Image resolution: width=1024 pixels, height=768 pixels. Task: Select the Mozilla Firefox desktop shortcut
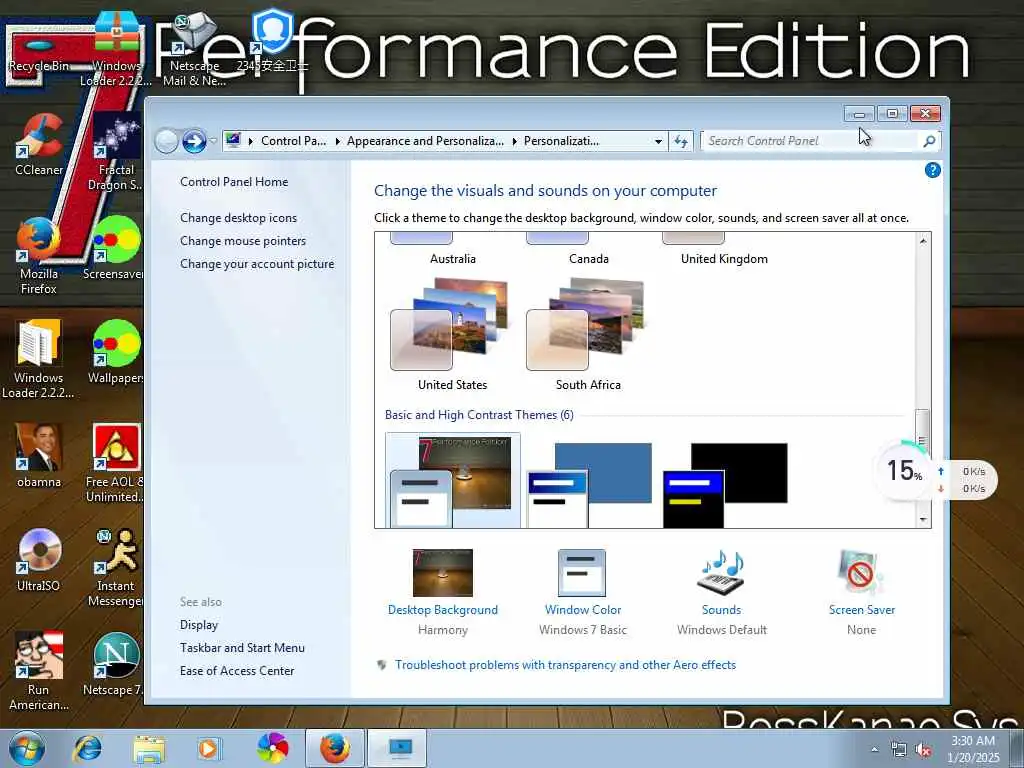[38, 256]
